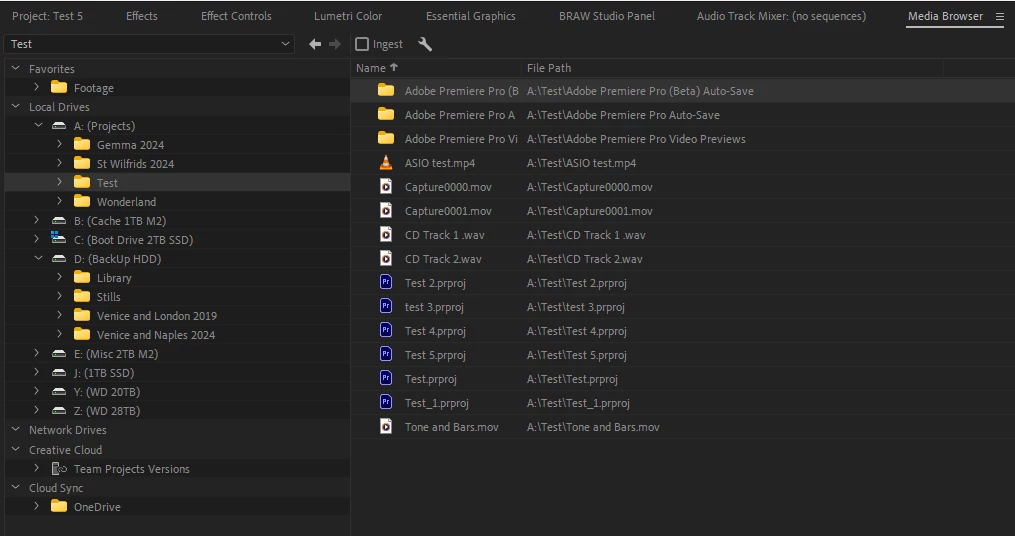Click the Premiere icon of Test.prproj
1015x536 pixels.
click(x=386, y=379)
